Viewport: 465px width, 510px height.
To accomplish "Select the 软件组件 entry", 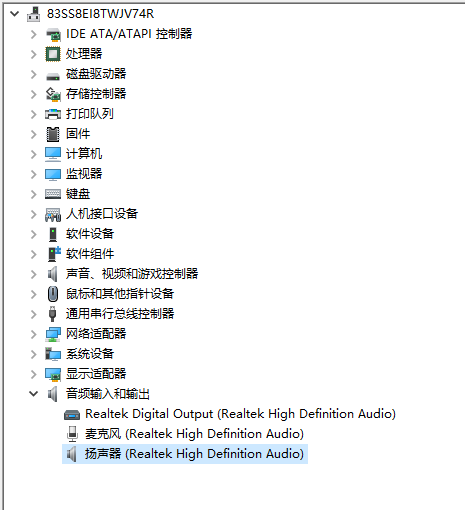I will 90,254.
